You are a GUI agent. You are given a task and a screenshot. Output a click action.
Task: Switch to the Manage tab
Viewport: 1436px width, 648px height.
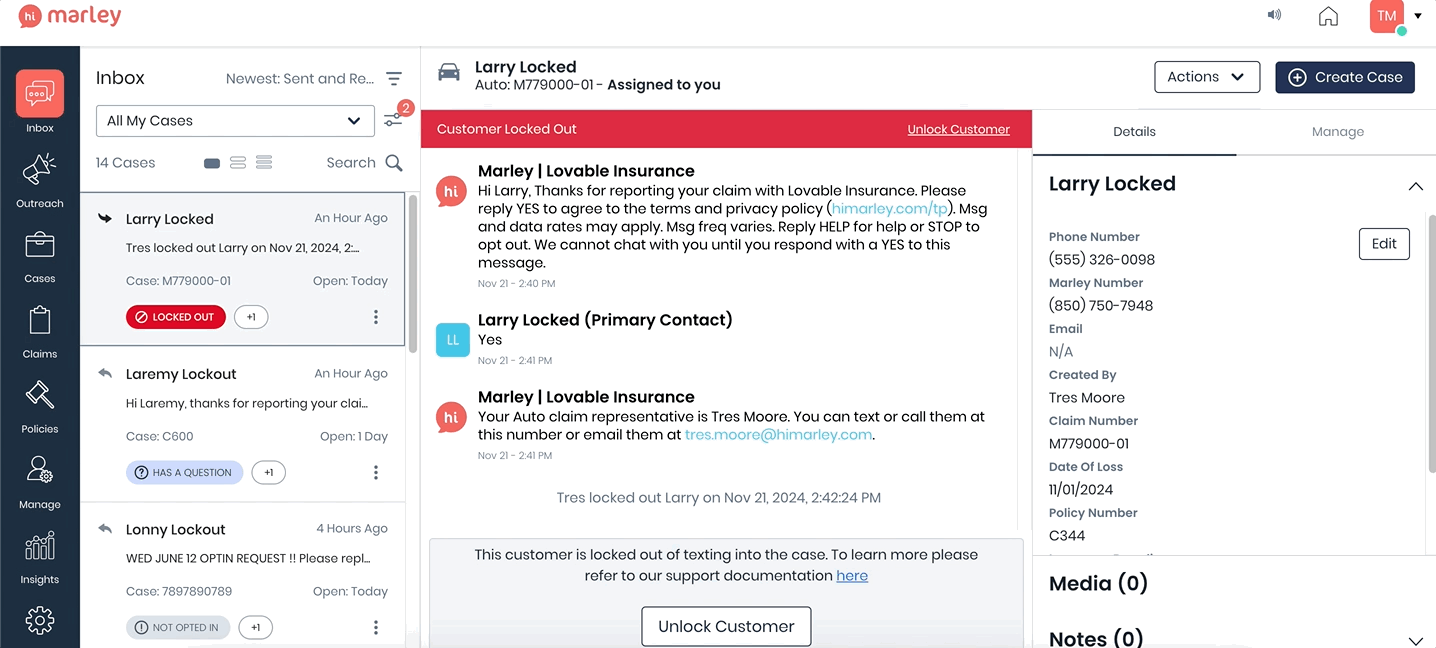[1337, 131]
